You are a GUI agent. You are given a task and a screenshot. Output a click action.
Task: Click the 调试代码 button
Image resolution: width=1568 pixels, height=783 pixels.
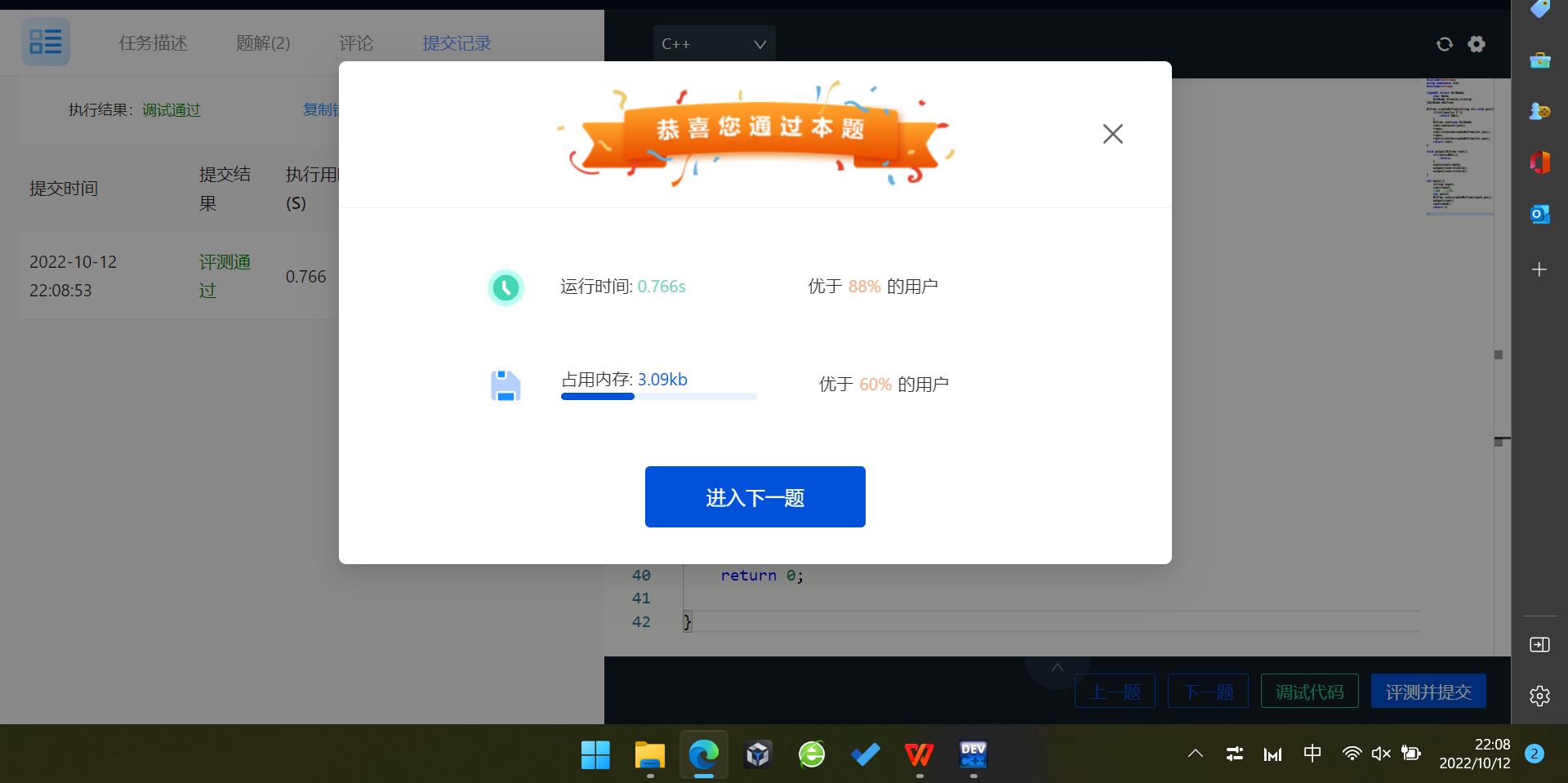[1309, 692]
